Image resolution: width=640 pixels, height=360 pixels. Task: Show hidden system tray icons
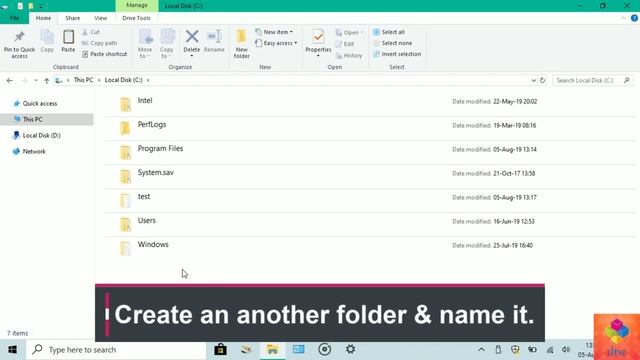(x=482, y=350)
